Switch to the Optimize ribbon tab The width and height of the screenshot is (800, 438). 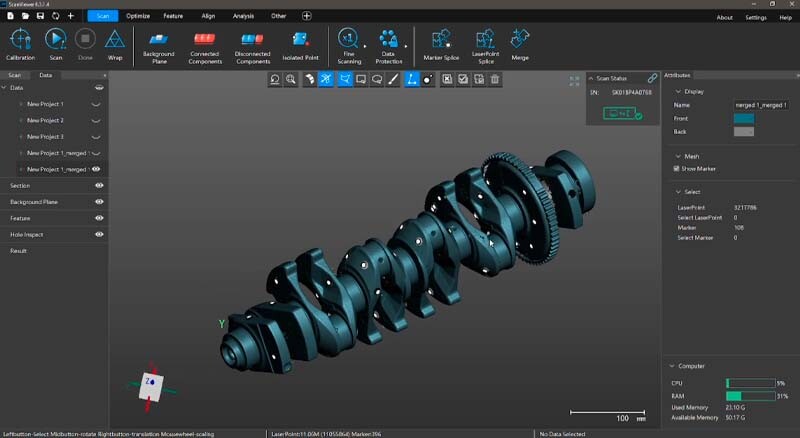(138, 16)
